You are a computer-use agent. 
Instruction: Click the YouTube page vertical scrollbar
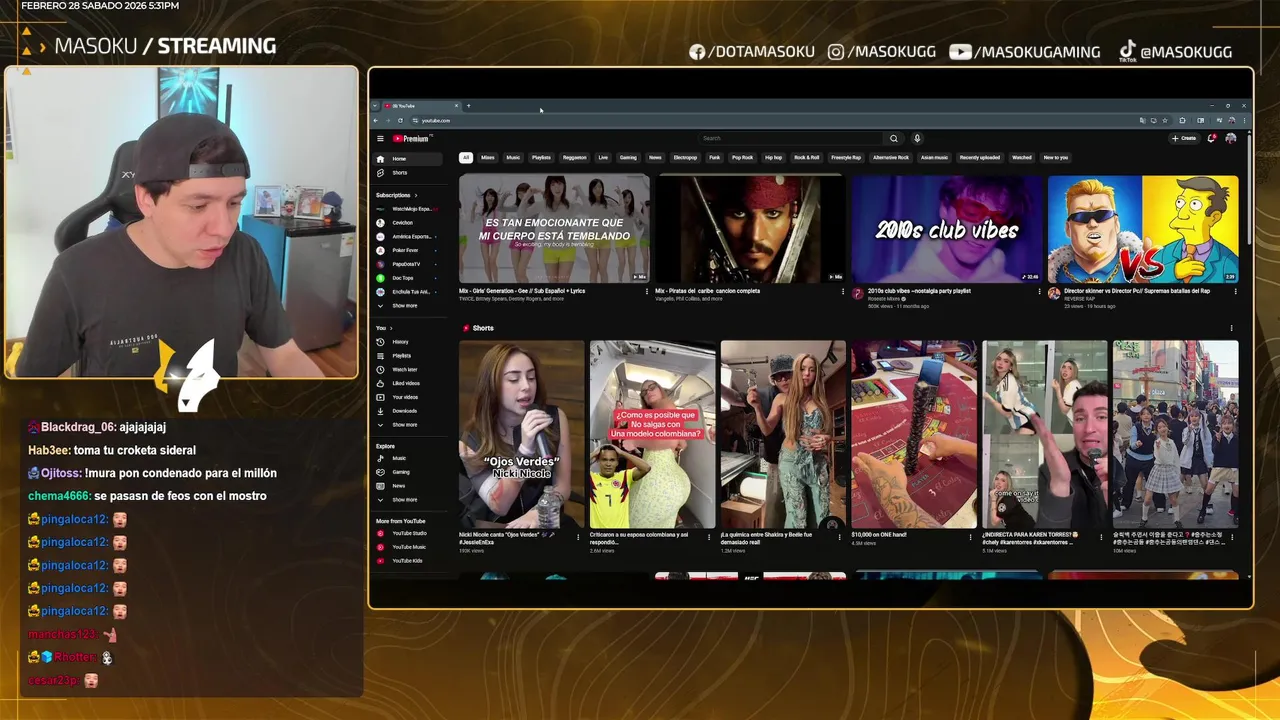tap(1247, 190)
